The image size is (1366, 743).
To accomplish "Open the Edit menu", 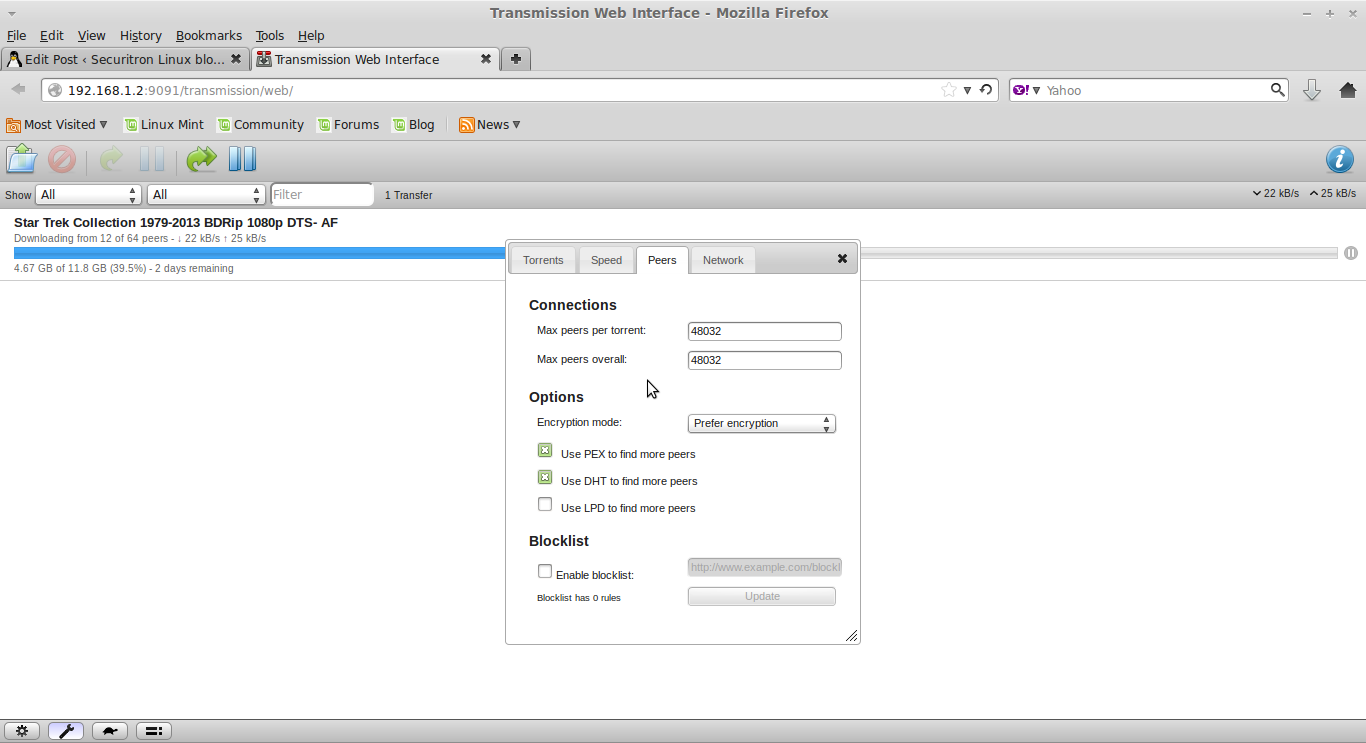I will tap(51, 35).
